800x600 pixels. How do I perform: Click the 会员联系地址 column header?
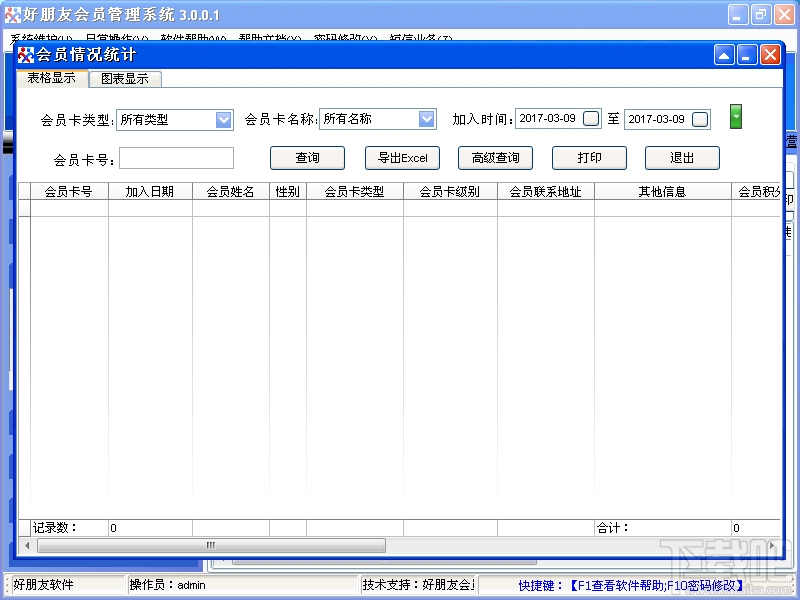tap(545, 192)
